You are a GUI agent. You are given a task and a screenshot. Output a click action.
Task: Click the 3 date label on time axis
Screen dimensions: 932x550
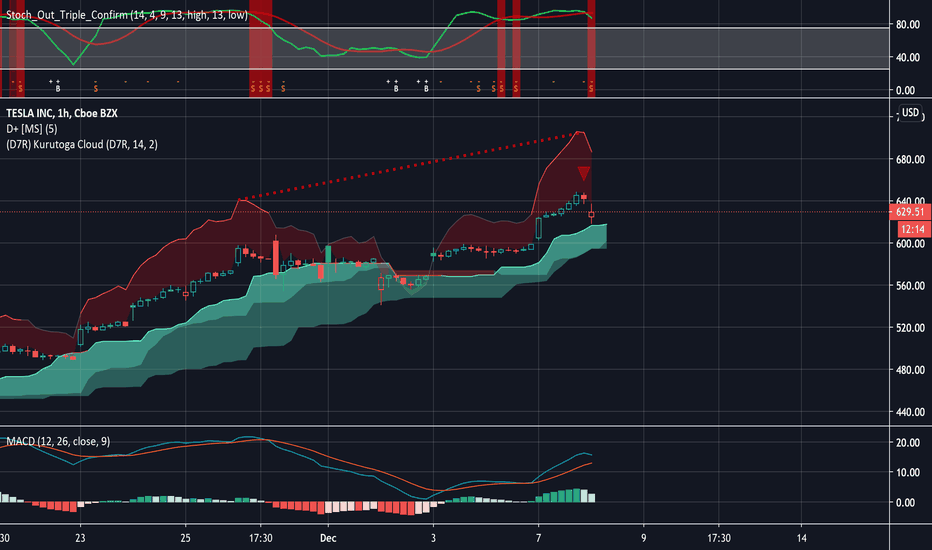tap(433, 538)
